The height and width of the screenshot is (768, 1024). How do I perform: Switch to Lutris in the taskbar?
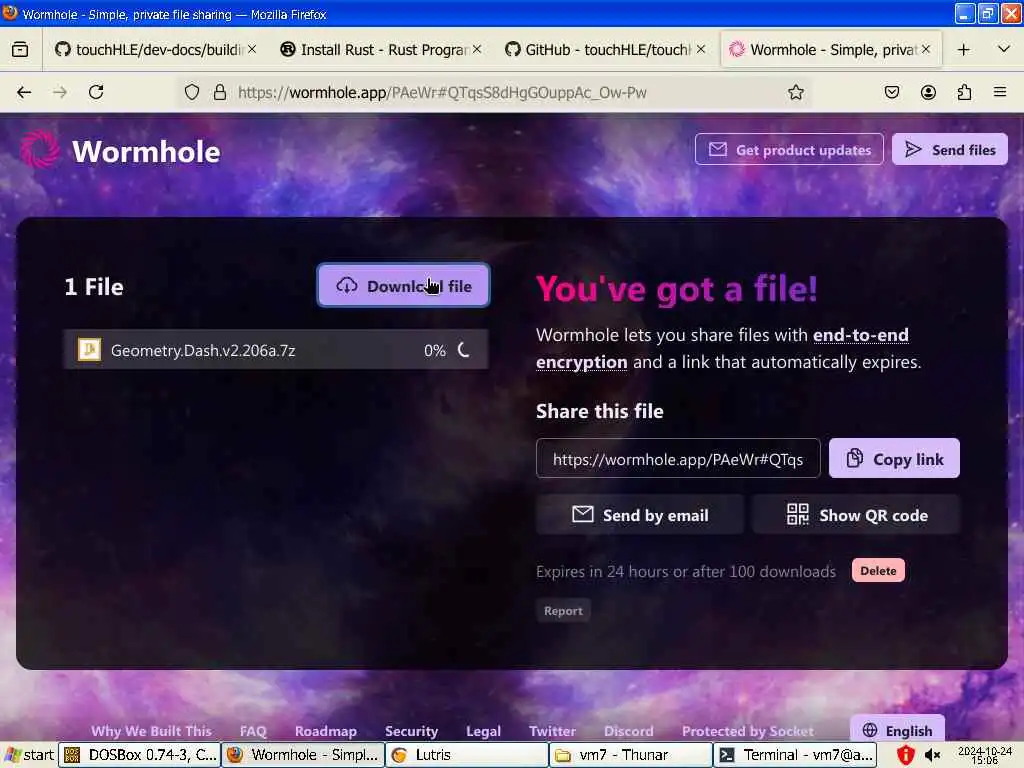466,755
